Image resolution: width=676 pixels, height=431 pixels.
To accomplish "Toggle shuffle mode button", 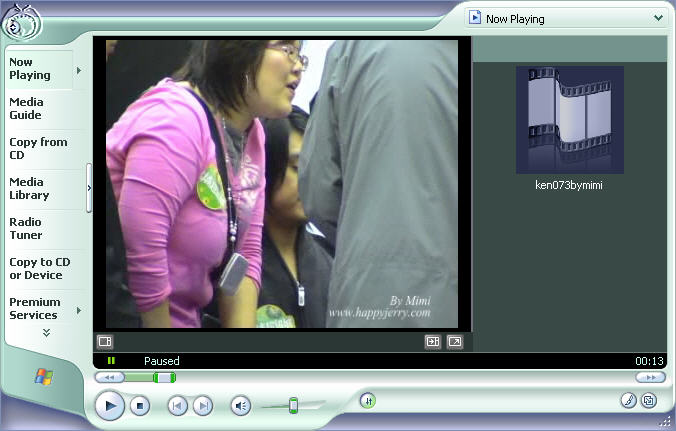I will coord(368,401).
